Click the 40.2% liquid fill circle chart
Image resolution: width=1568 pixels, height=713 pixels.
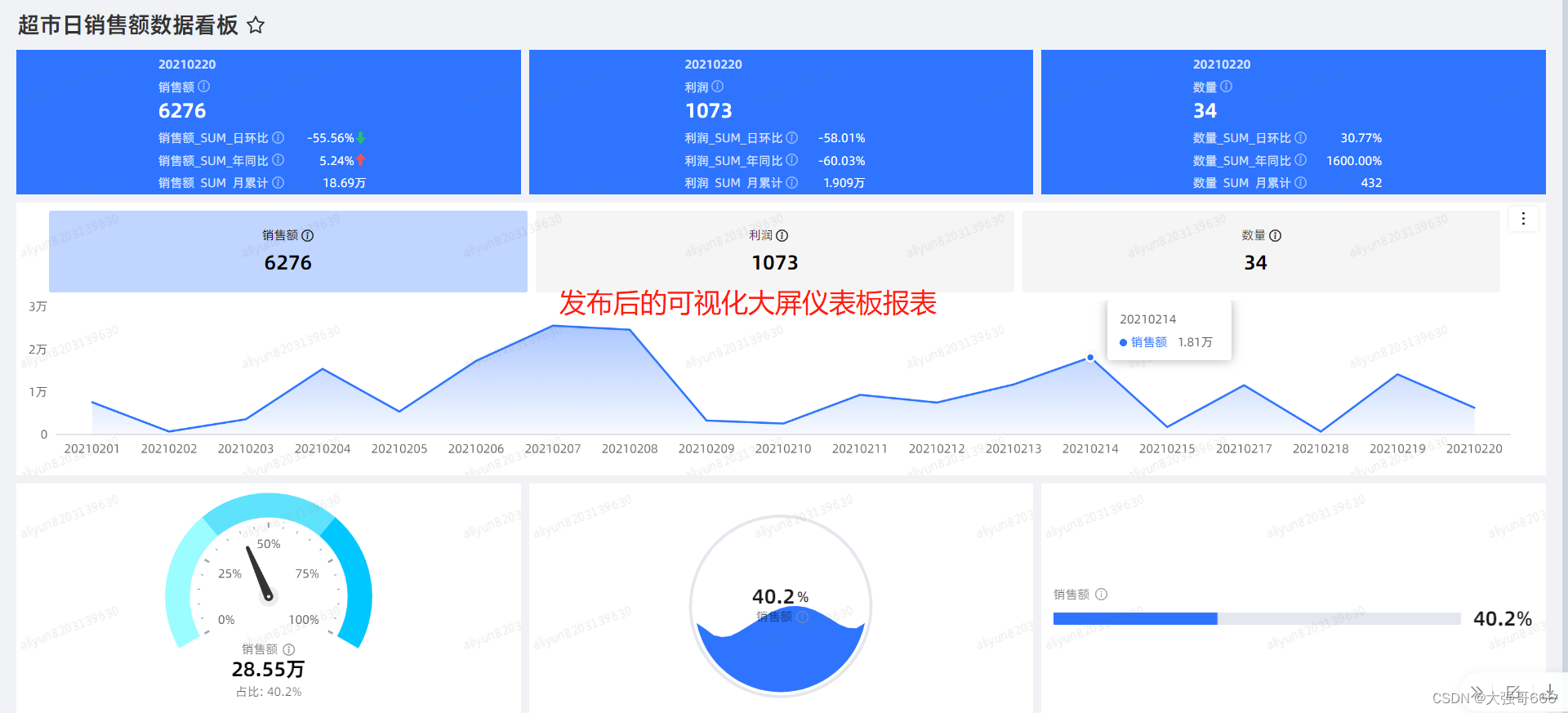(x=781, y=606)
